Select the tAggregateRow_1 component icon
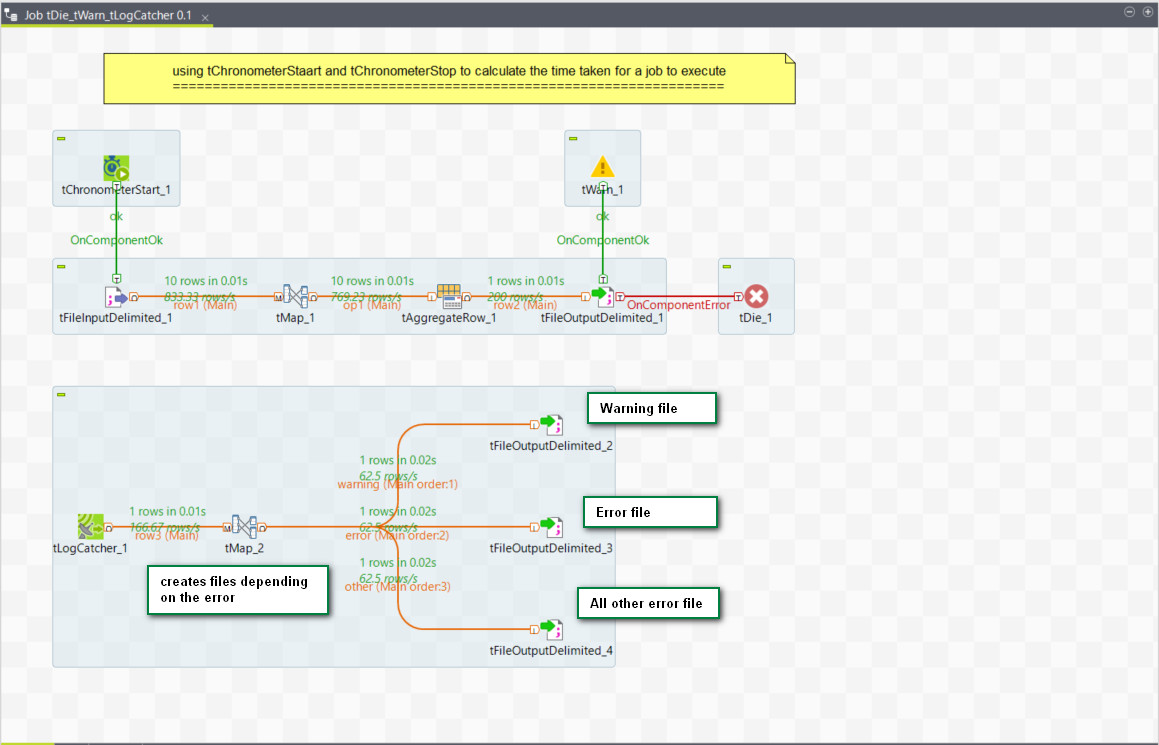1159x745 pixels. click(x=449, y=296)
